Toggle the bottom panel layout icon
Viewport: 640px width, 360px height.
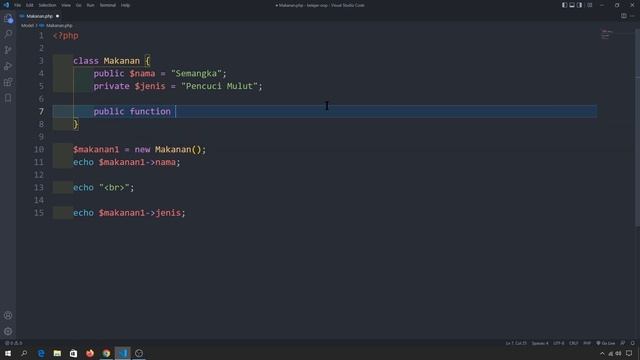572,5
